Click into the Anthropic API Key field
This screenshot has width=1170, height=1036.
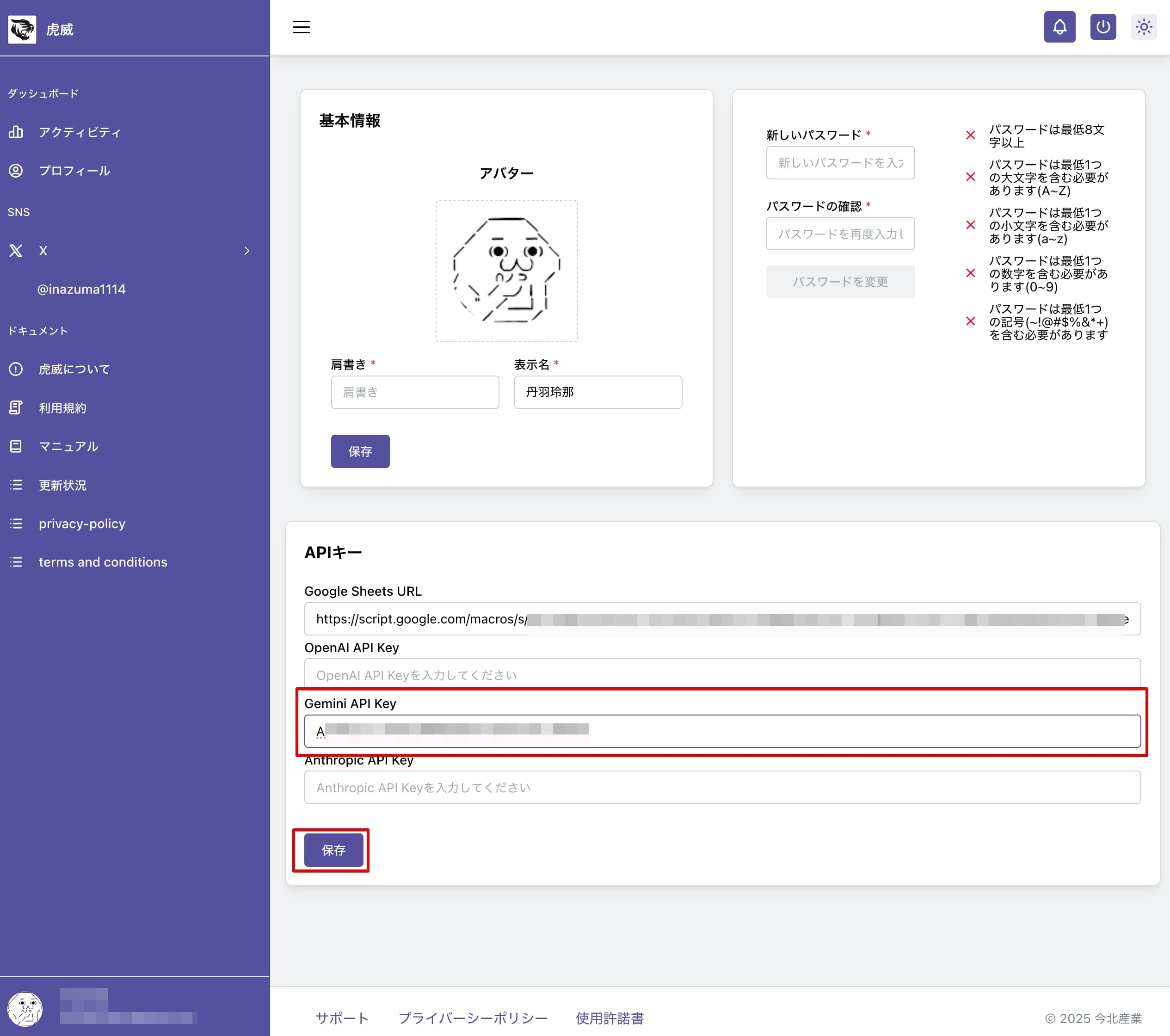(722, 788)
